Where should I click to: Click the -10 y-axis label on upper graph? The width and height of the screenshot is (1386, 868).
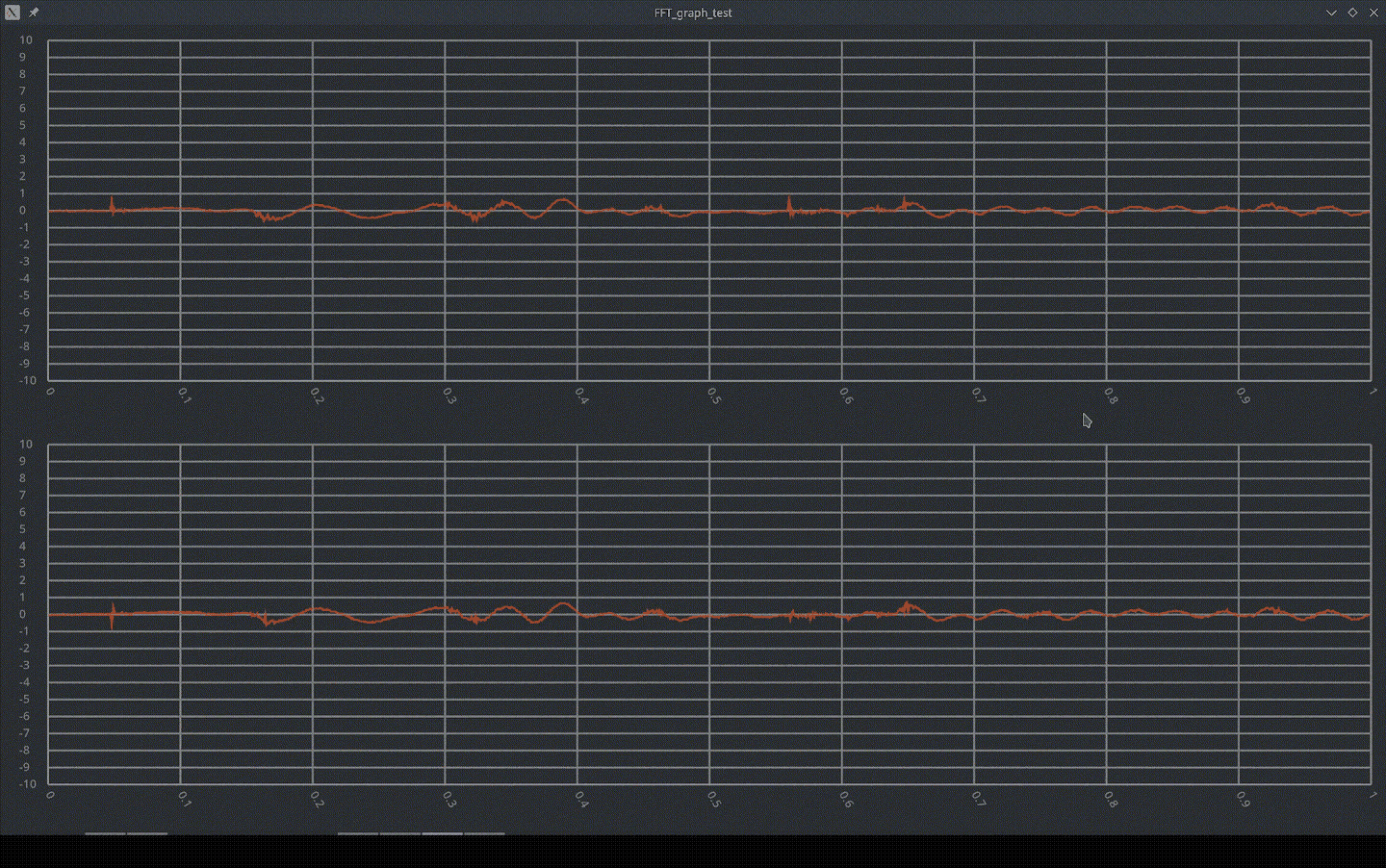(x=26, y=380)
